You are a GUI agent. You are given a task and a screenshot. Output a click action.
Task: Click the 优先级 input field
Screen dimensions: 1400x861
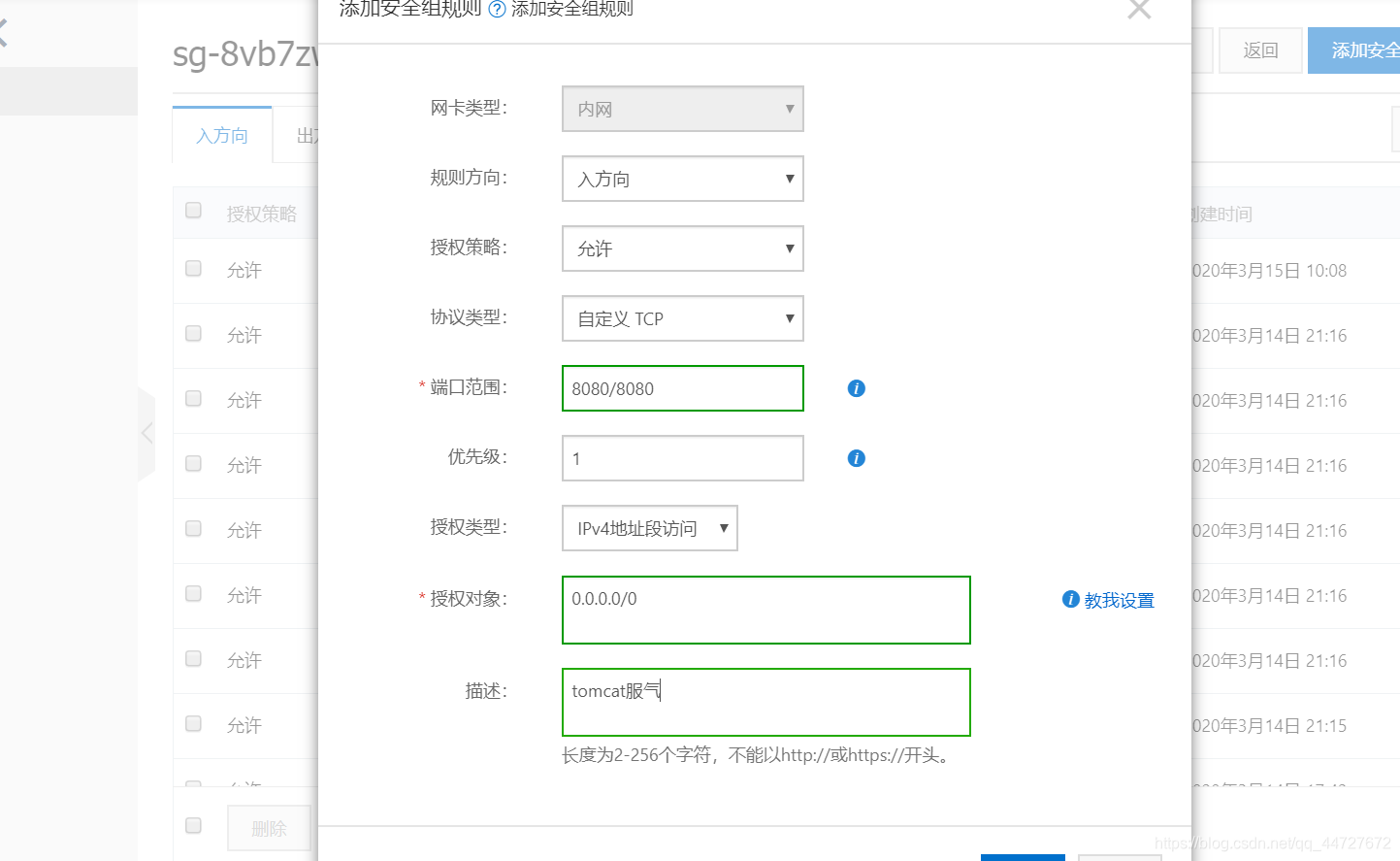coord(683,458)
